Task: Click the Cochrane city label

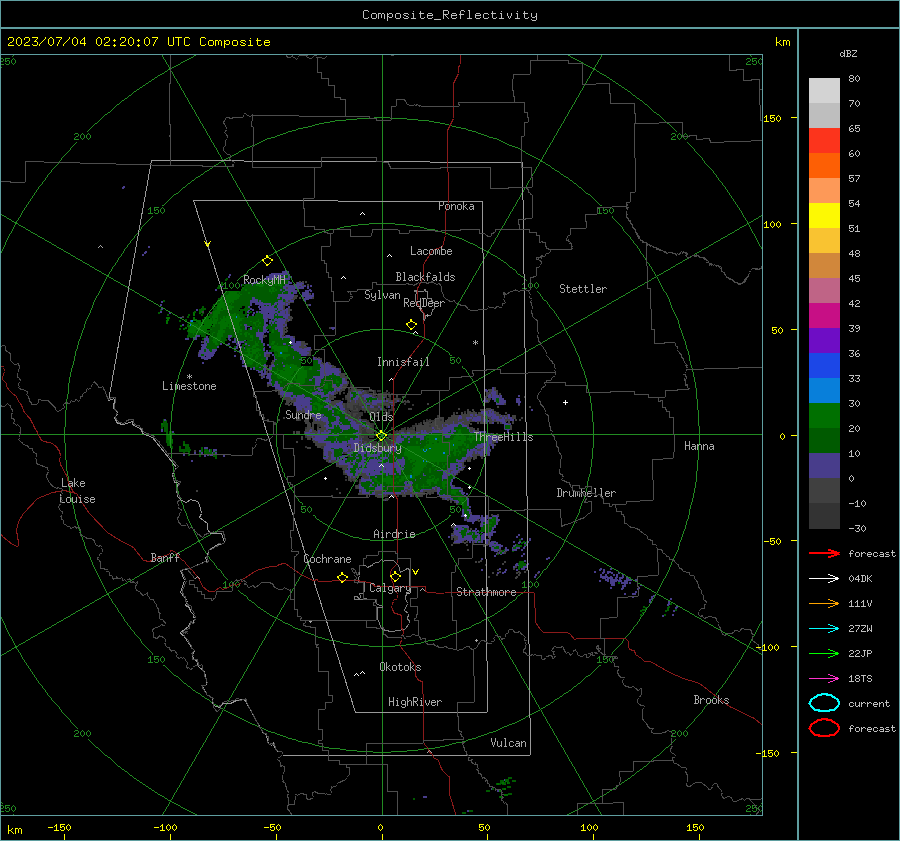Action: click(x=327, y=559)
